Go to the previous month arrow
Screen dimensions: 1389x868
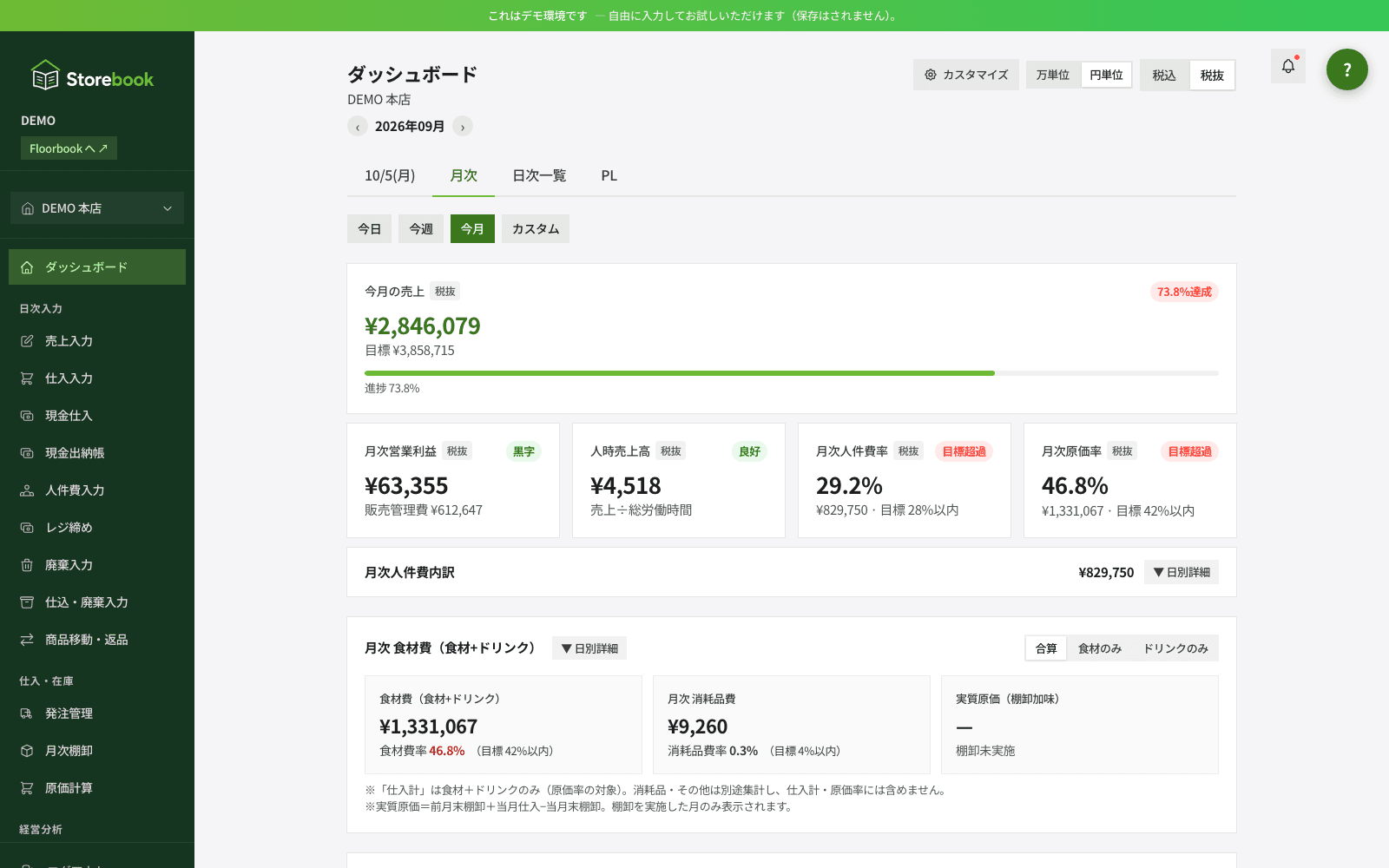(358, 127)
